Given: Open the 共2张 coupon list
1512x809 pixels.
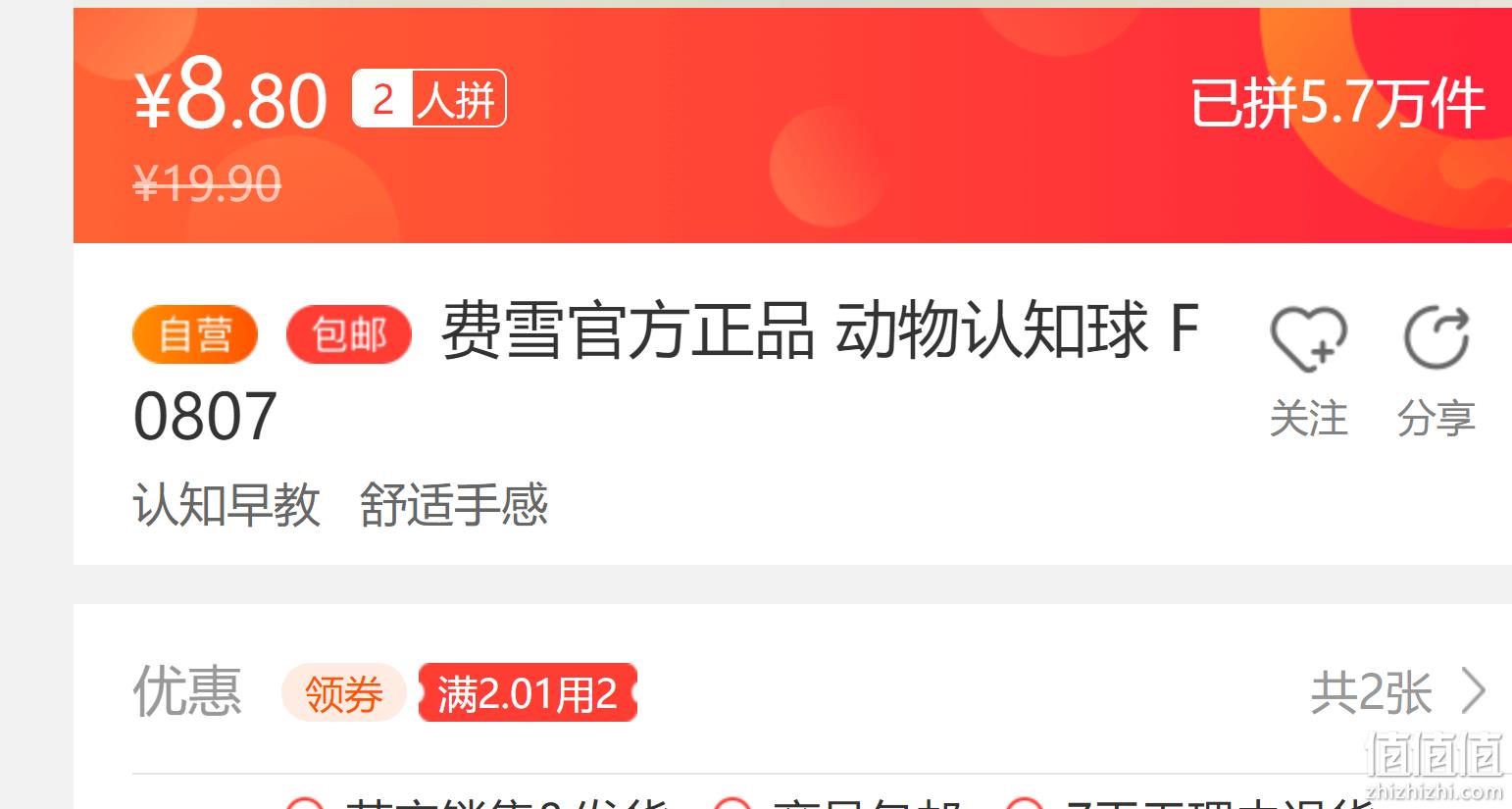Looking at the screenshot, I should (x=1372, y=693).
